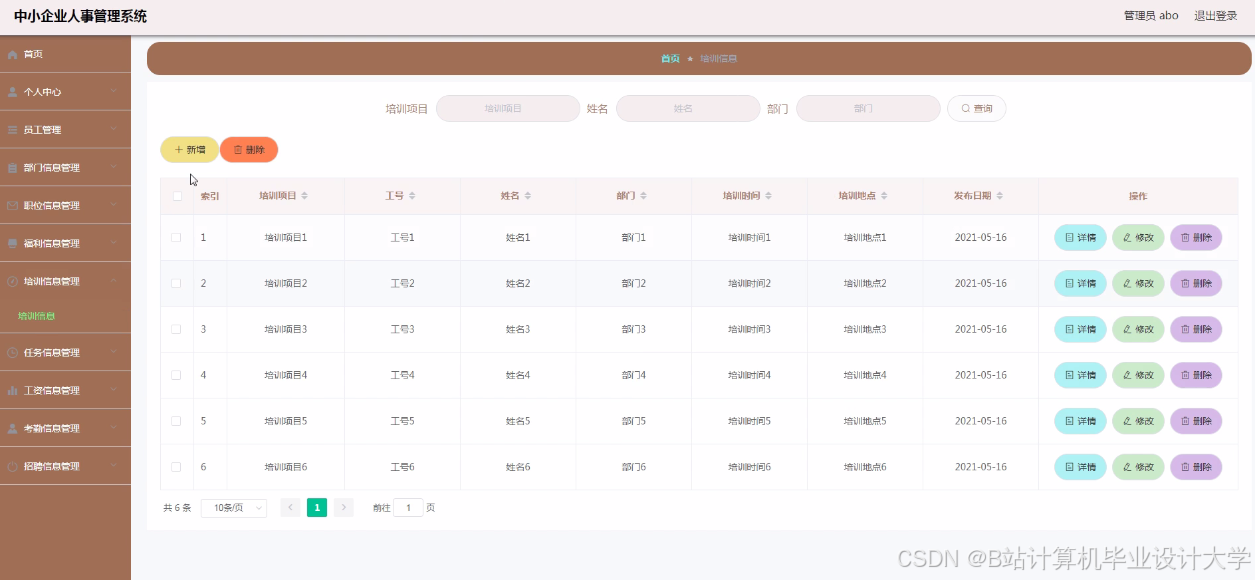
Task: Focus the 姓名 search field
Action: pyautogui.click(x=688, y=108)
